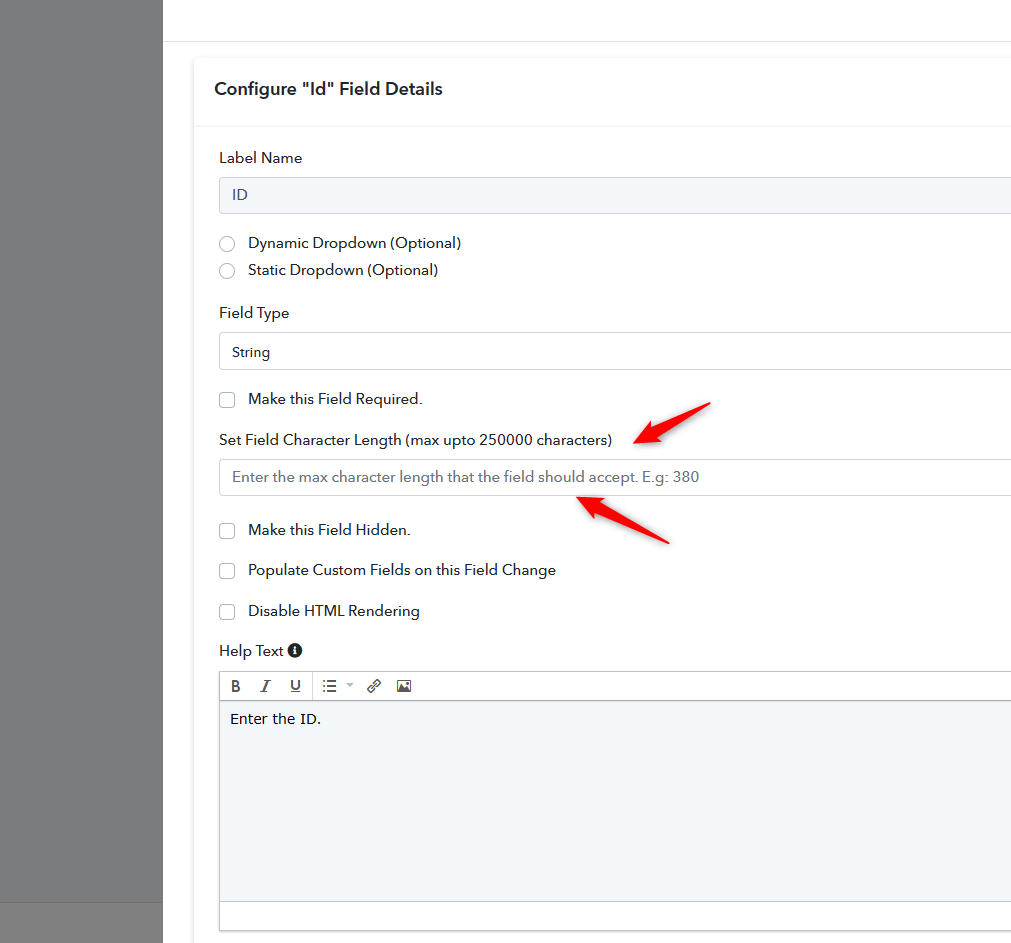Check Make this Field Hidden
The height and width of the screenshot is (943, 1011).
pos(227,530)
